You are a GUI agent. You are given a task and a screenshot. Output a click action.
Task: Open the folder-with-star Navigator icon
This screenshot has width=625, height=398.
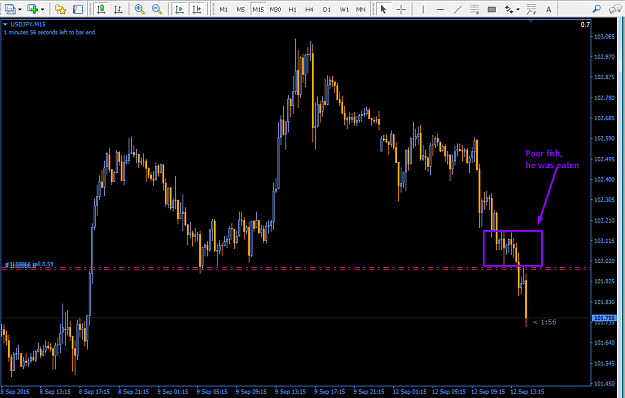(x=60, y=9)
